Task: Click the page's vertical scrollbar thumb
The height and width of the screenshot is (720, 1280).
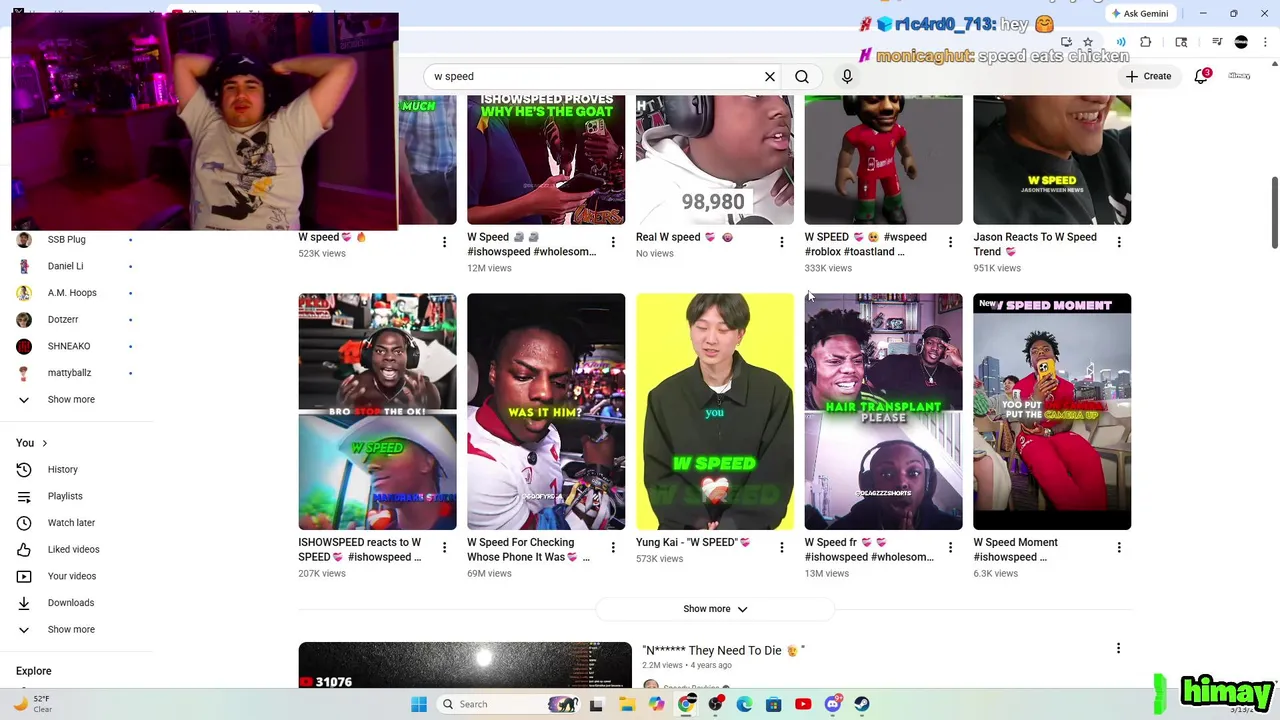Action: [1274, 213]
